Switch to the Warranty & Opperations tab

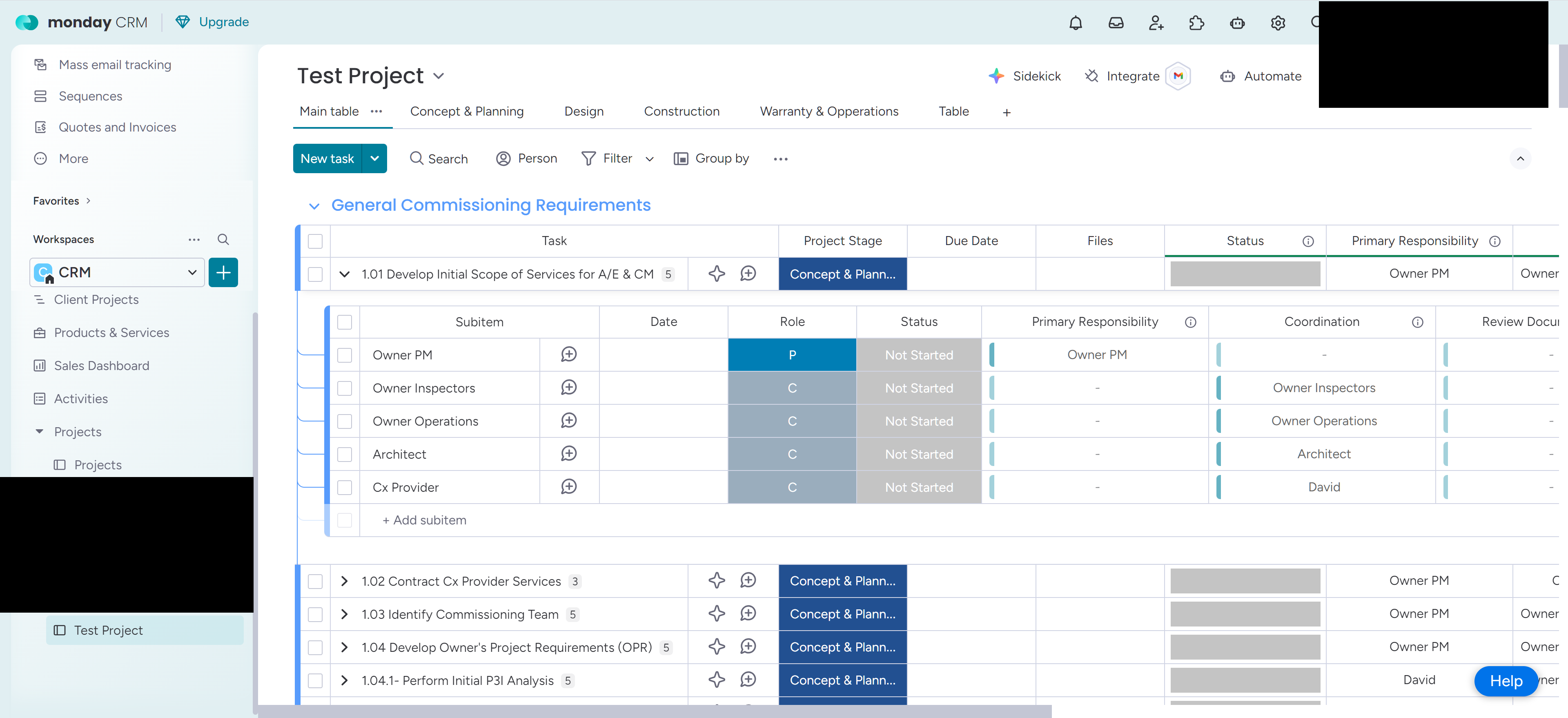click(829, 111)
